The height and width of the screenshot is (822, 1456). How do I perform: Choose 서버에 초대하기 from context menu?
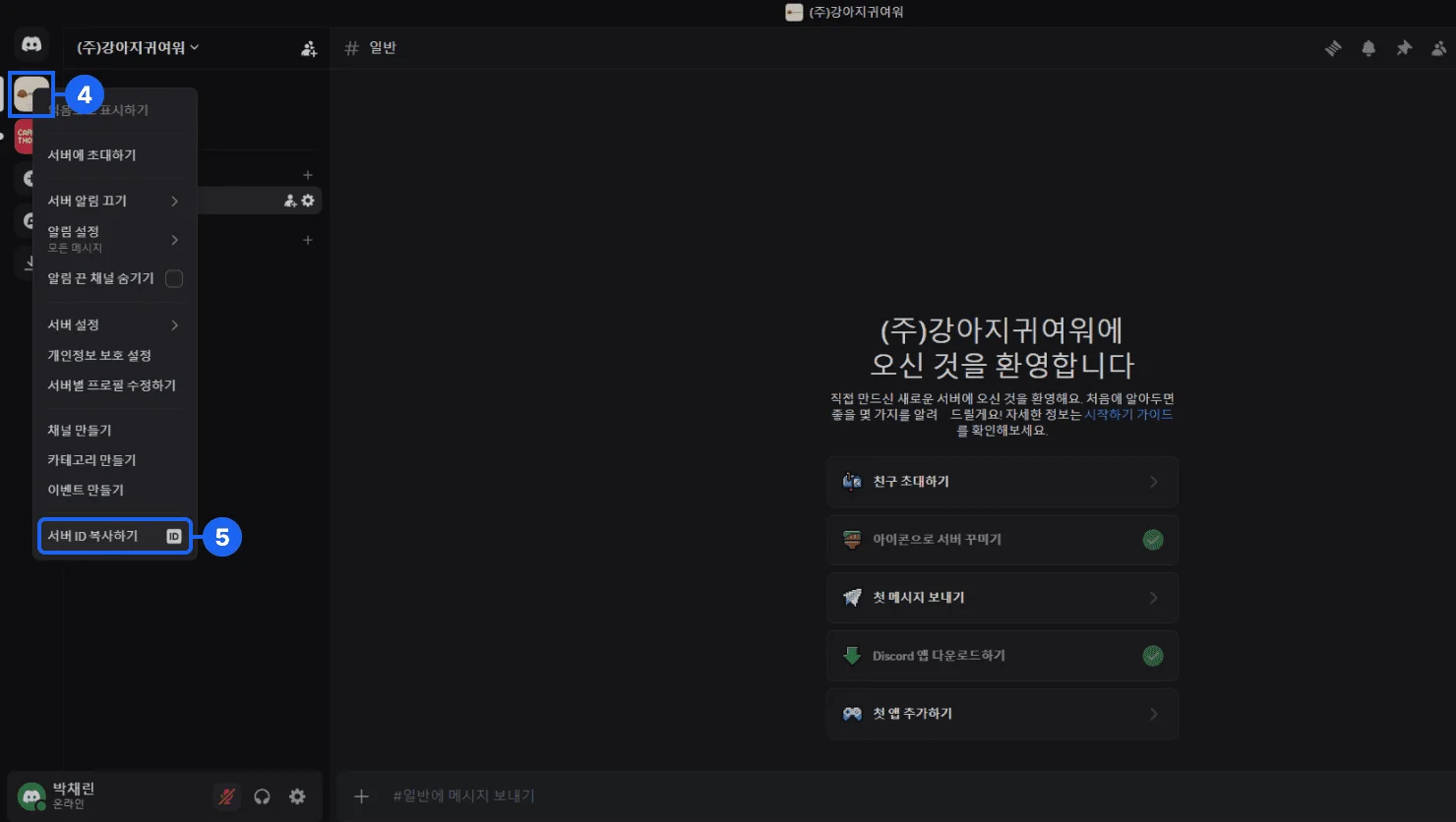[114, 155]
